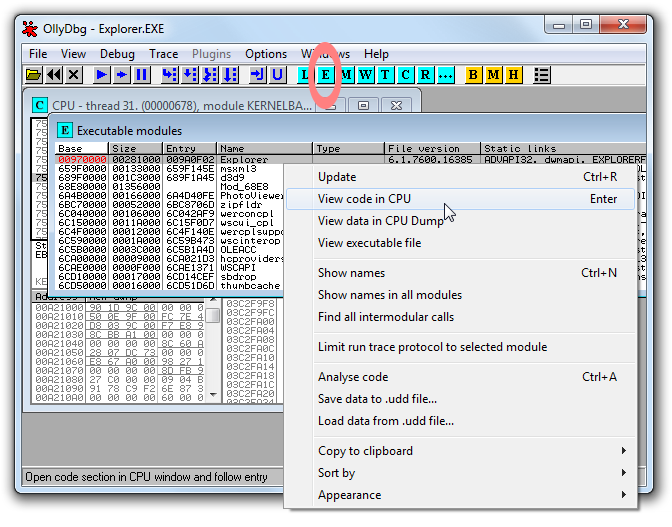This screenshot has height=527, width=672.
Task: Click the File version column header
Action: pos(432,148)
